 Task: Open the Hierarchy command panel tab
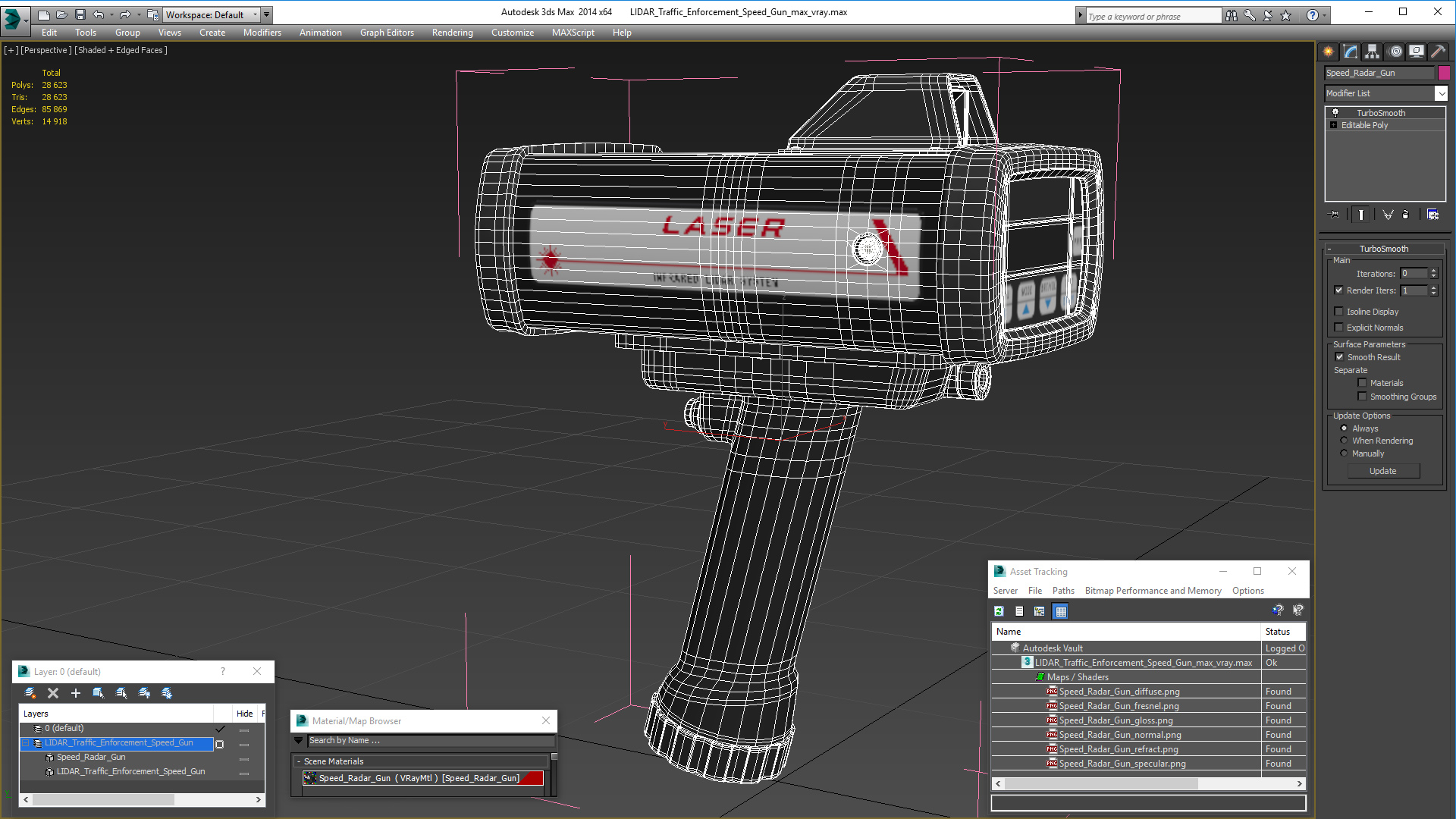pyautogui.click(x=1373, y=52)
